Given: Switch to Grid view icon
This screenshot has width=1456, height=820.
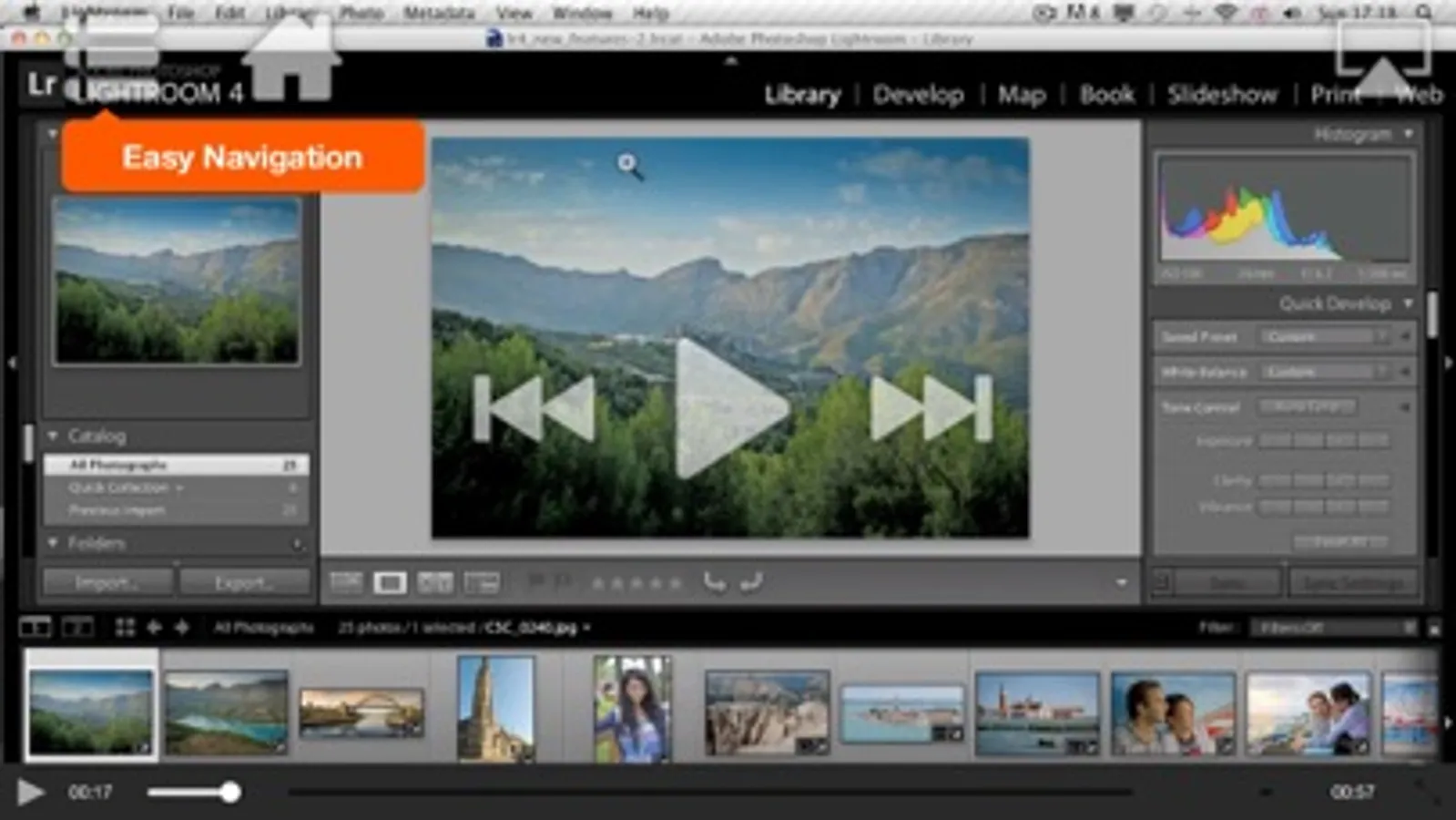Looking at the screenshot, I should pos(346,582).
